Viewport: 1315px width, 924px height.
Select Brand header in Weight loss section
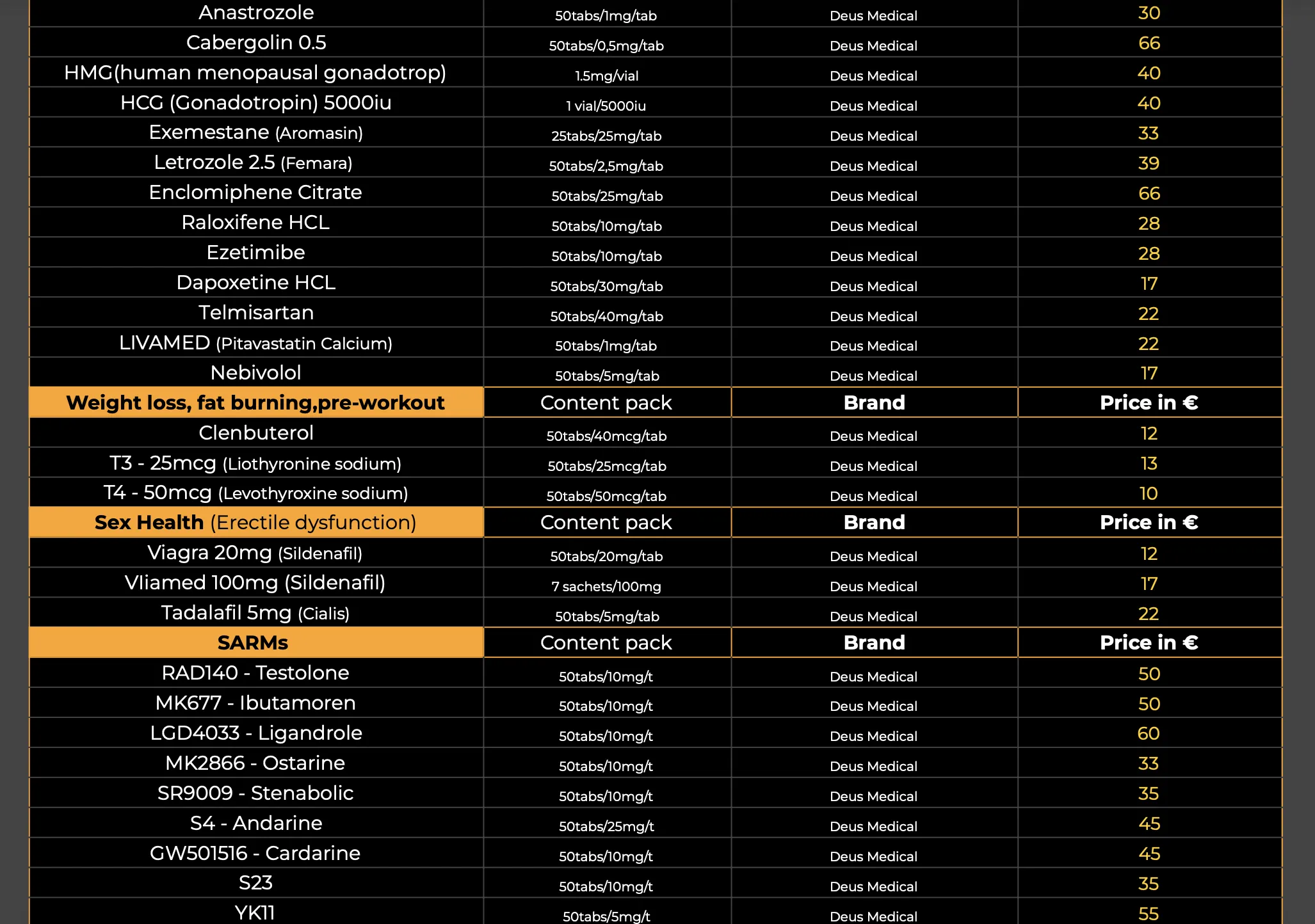(x=875, y=402)
